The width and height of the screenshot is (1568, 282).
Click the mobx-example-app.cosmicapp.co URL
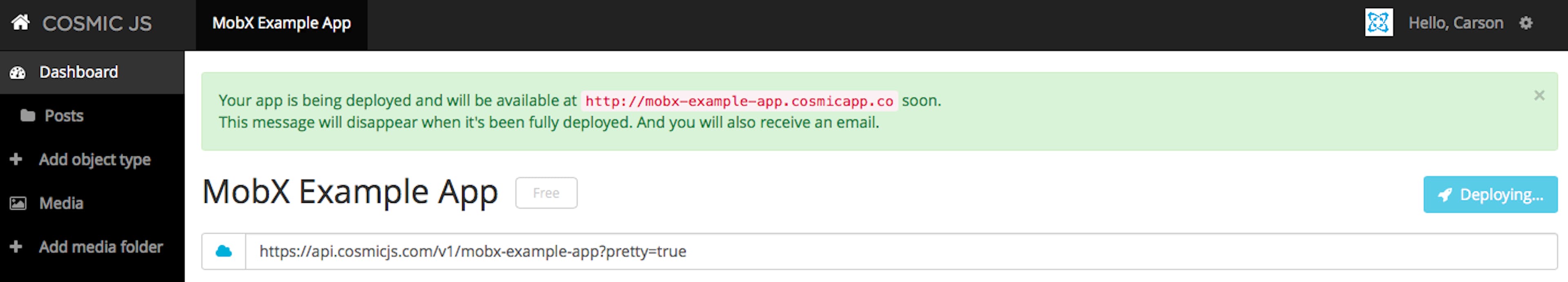[x=739, y=101]
